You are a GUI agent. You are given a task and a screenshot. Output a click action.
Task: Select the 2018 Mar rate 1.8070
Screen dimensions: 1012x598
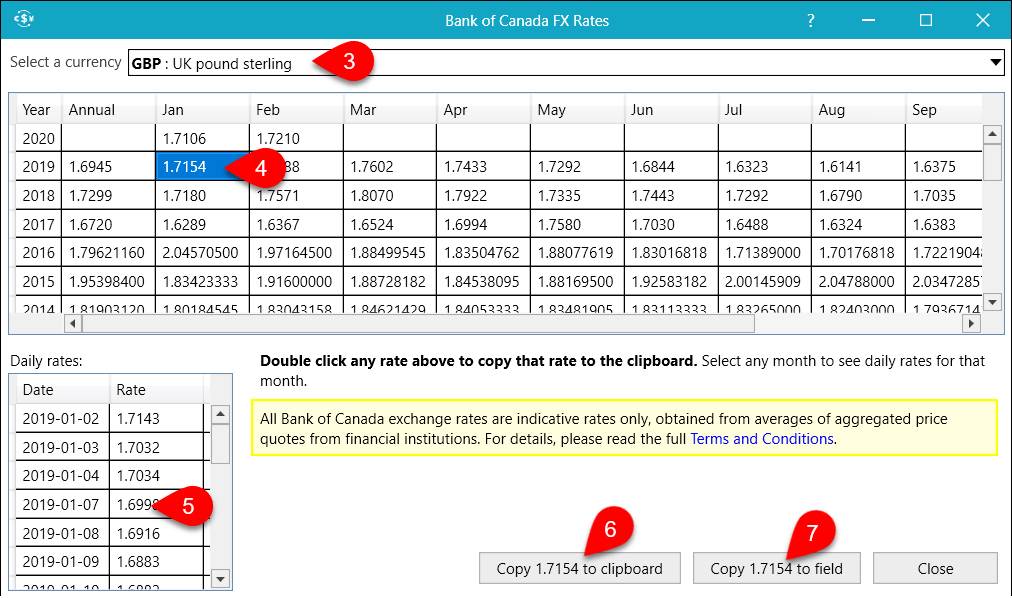390,195
